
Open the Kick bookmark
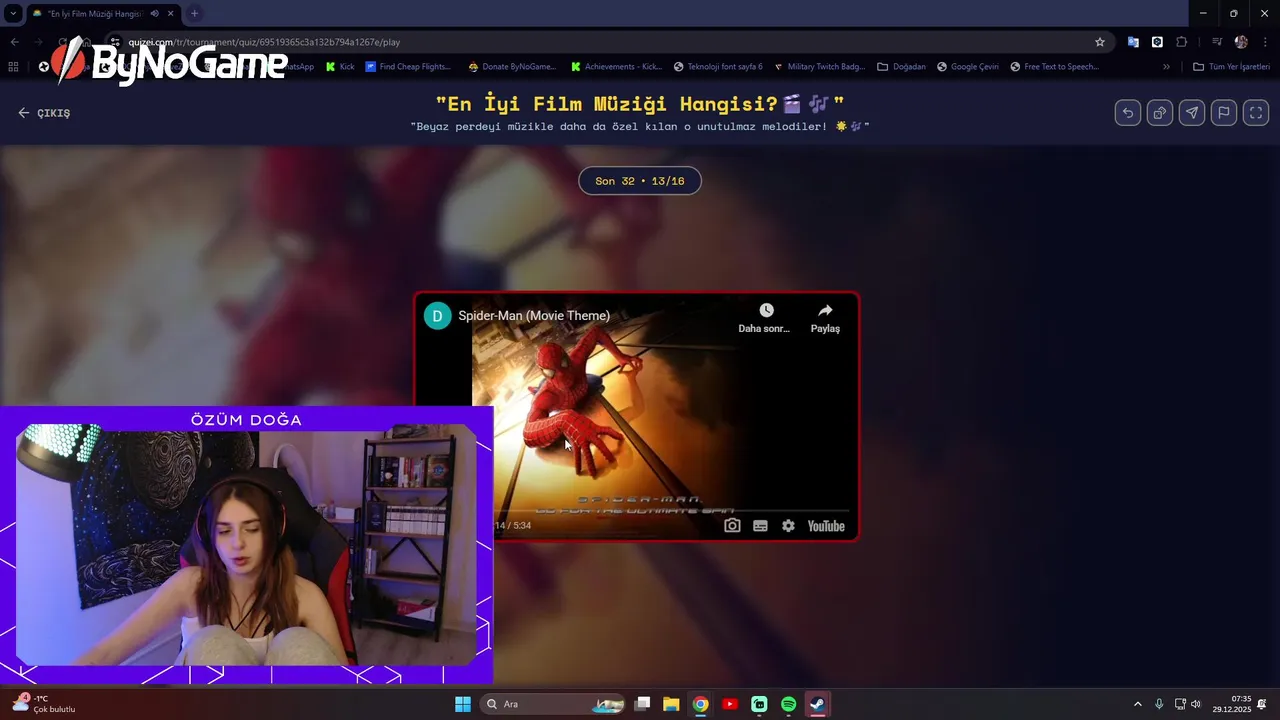pyautogui.click(x=340, y=67)
